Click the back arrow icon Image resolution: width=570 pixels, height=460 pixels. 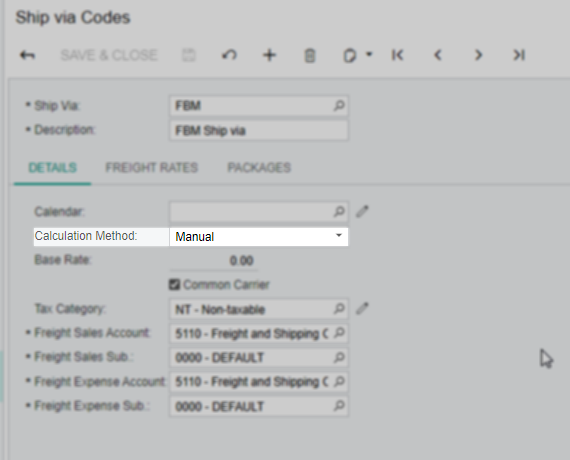[x=27, y=55]
